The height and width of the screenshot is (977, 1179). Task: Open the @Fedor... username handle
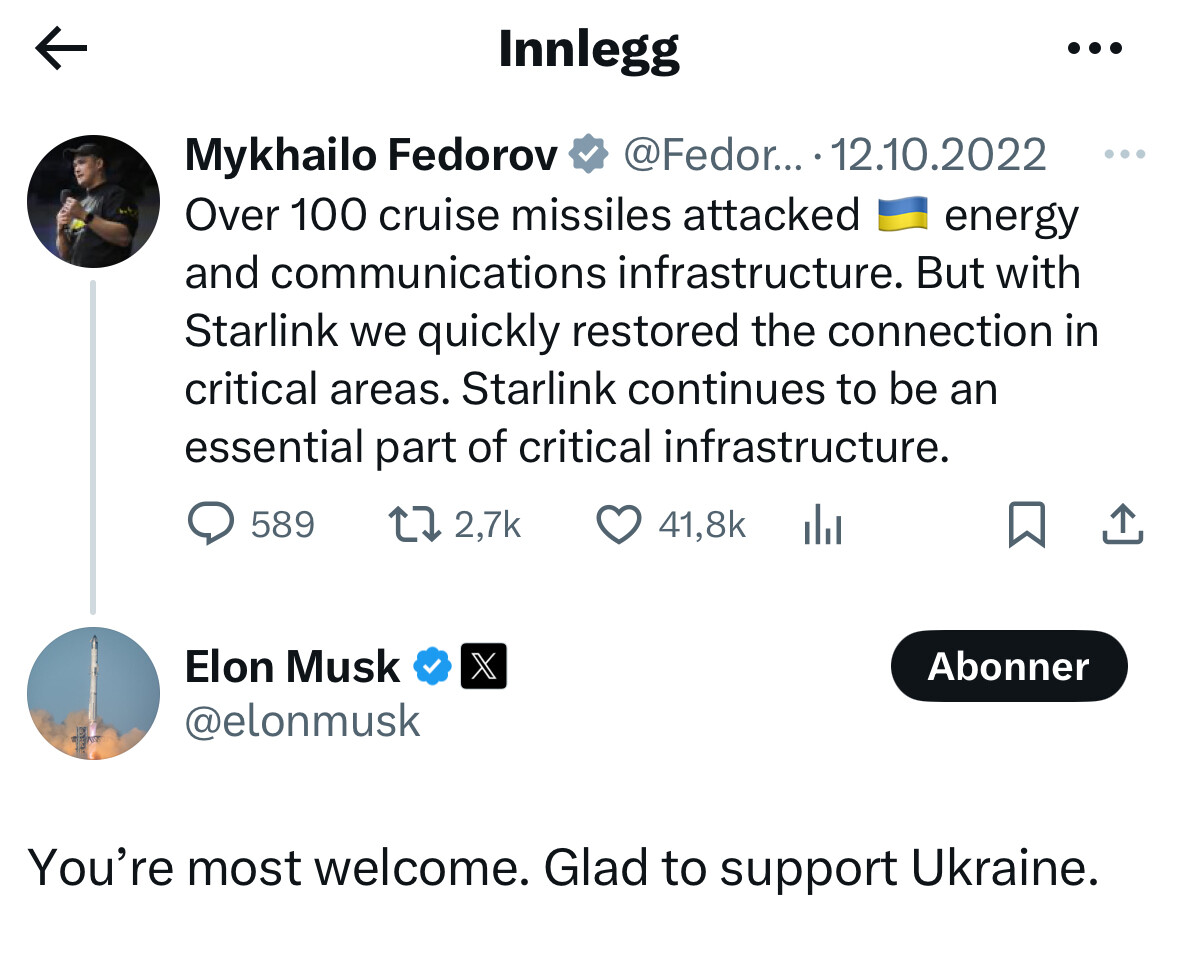tap(712, 155)
